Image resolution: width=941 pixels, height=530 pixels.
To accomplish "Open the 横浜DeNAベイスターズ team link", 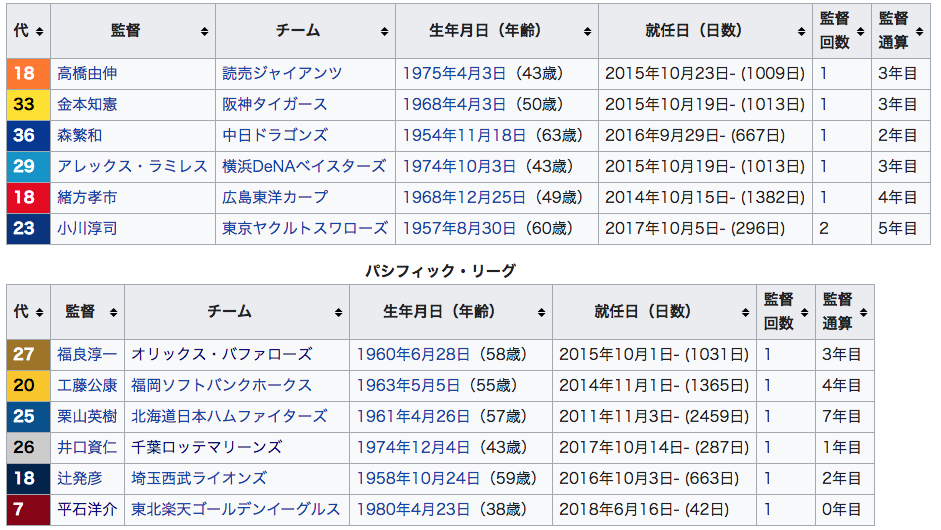I will (304, 166).
